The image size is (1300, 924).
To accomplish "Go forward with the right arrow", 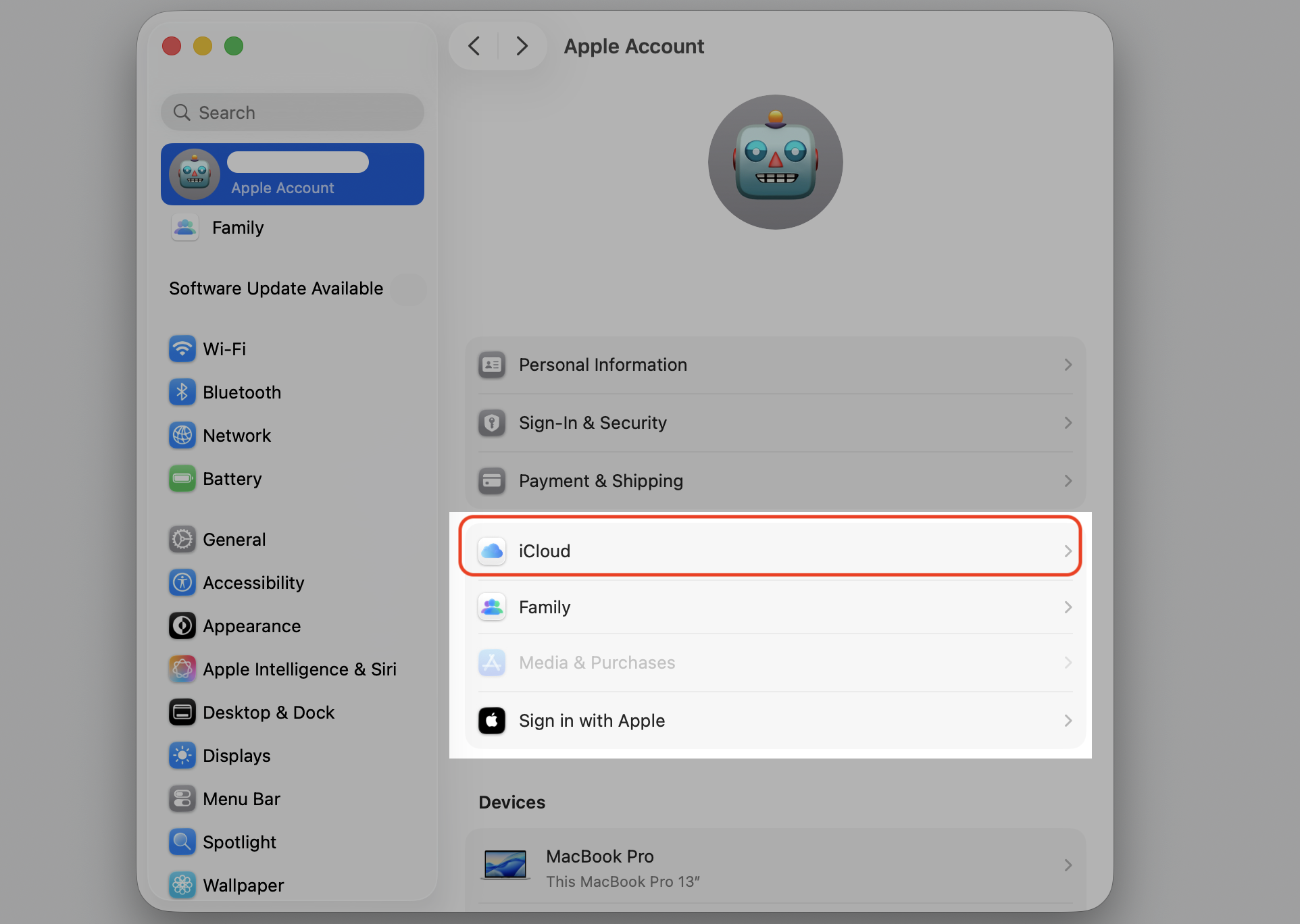I will pos(522,46).
